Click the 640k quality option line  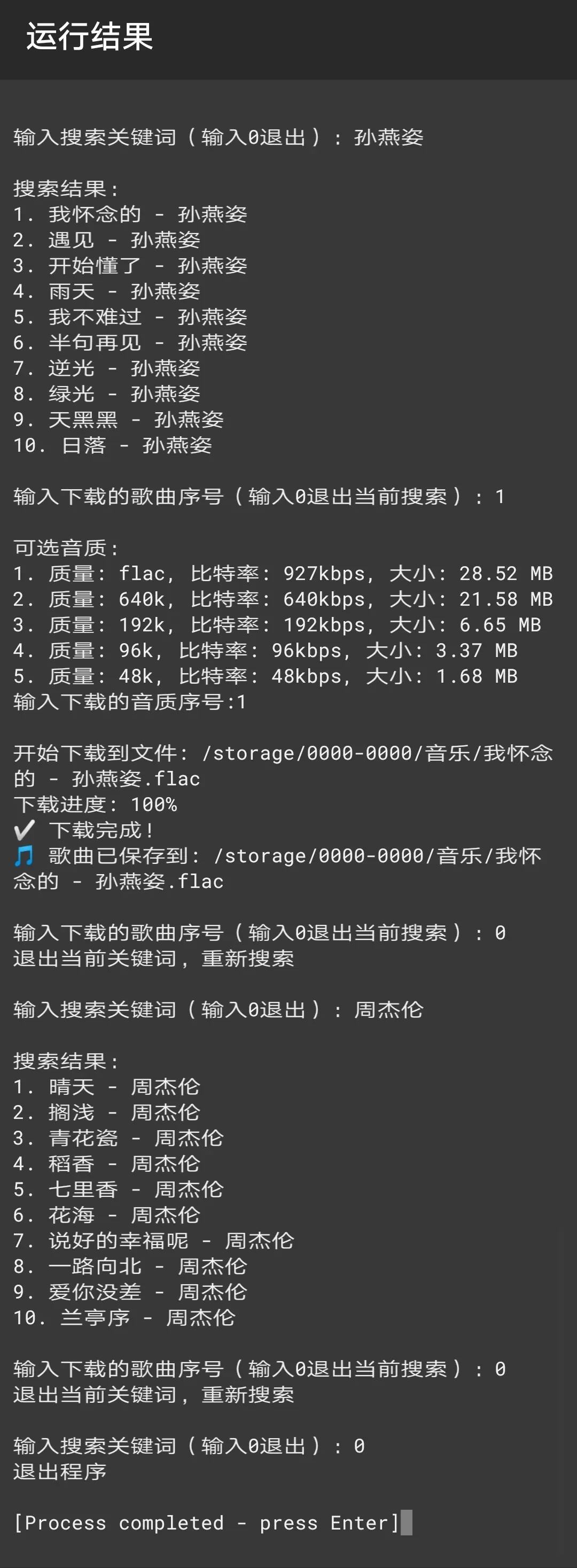pos(283,599)
